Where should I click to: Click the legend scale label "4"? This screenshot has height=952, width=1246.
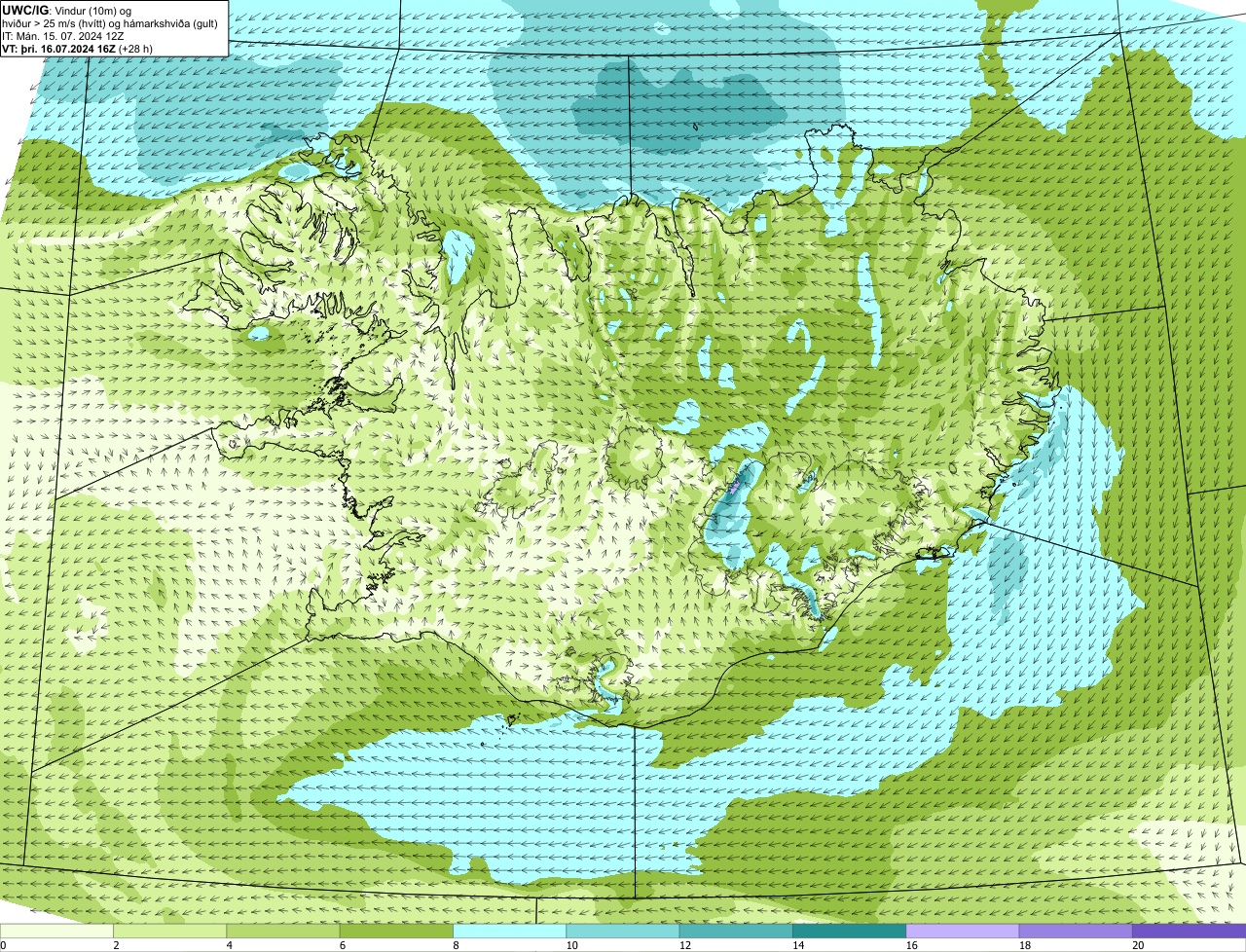click(x=229, y=945)
